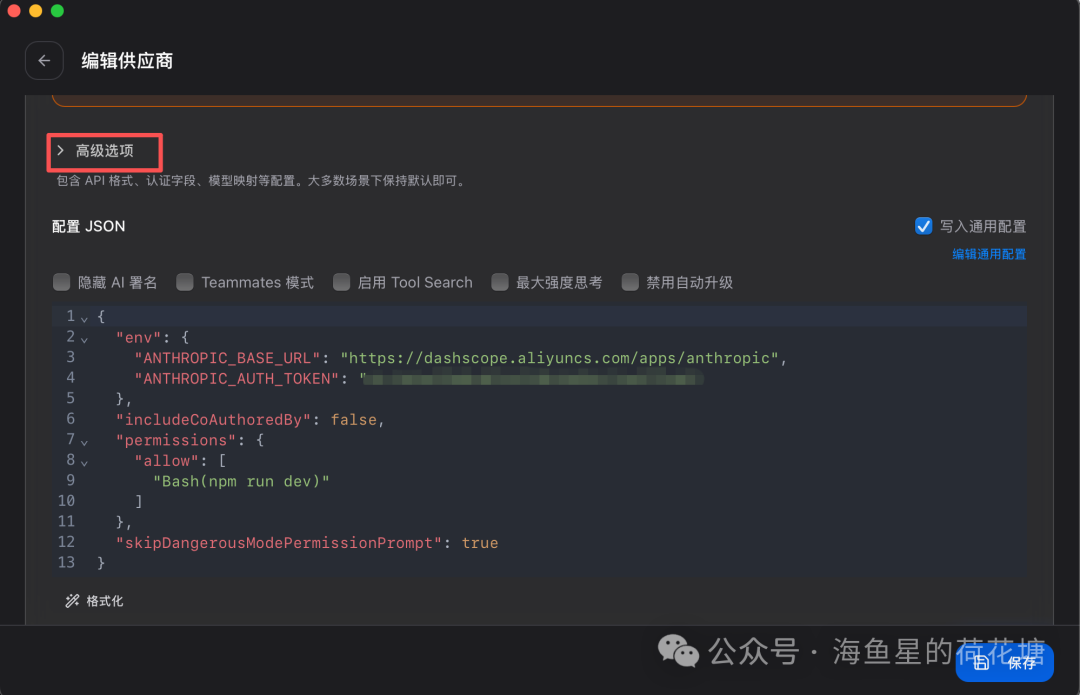Check 禁用自动升级 option
This screenshot has width=1080, height=695.
click(x=630, y=282)
